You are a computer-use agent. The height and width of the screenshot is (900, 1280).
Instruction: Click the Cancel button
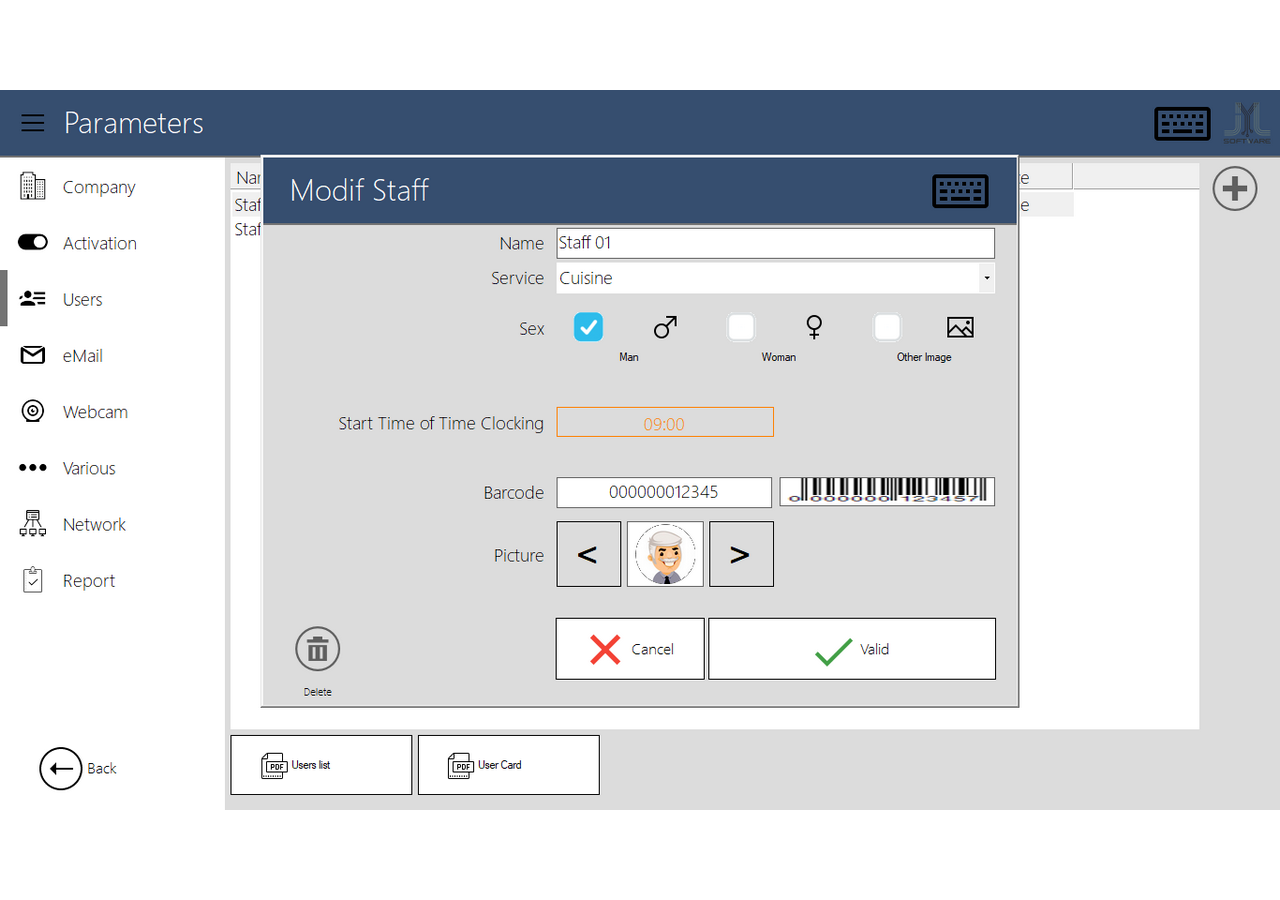pyautogui.click(x=630, y=649)
